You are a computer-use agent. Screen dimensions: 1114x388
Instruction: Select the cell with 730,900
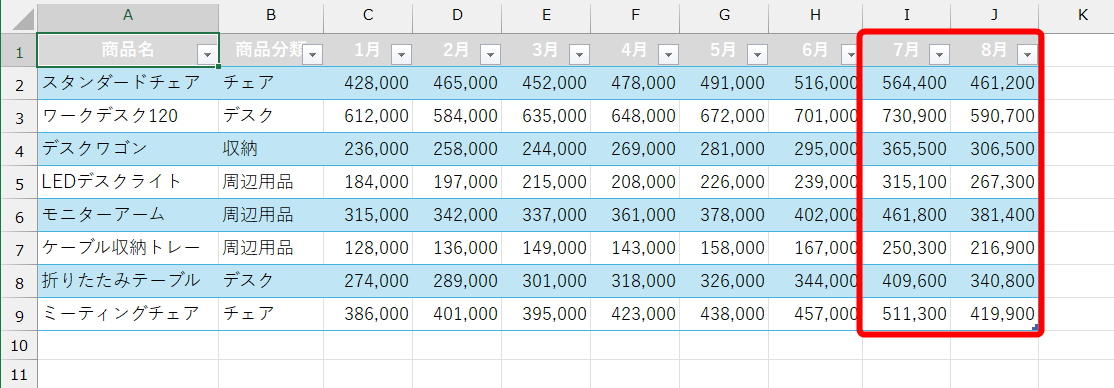pos(907,116)
